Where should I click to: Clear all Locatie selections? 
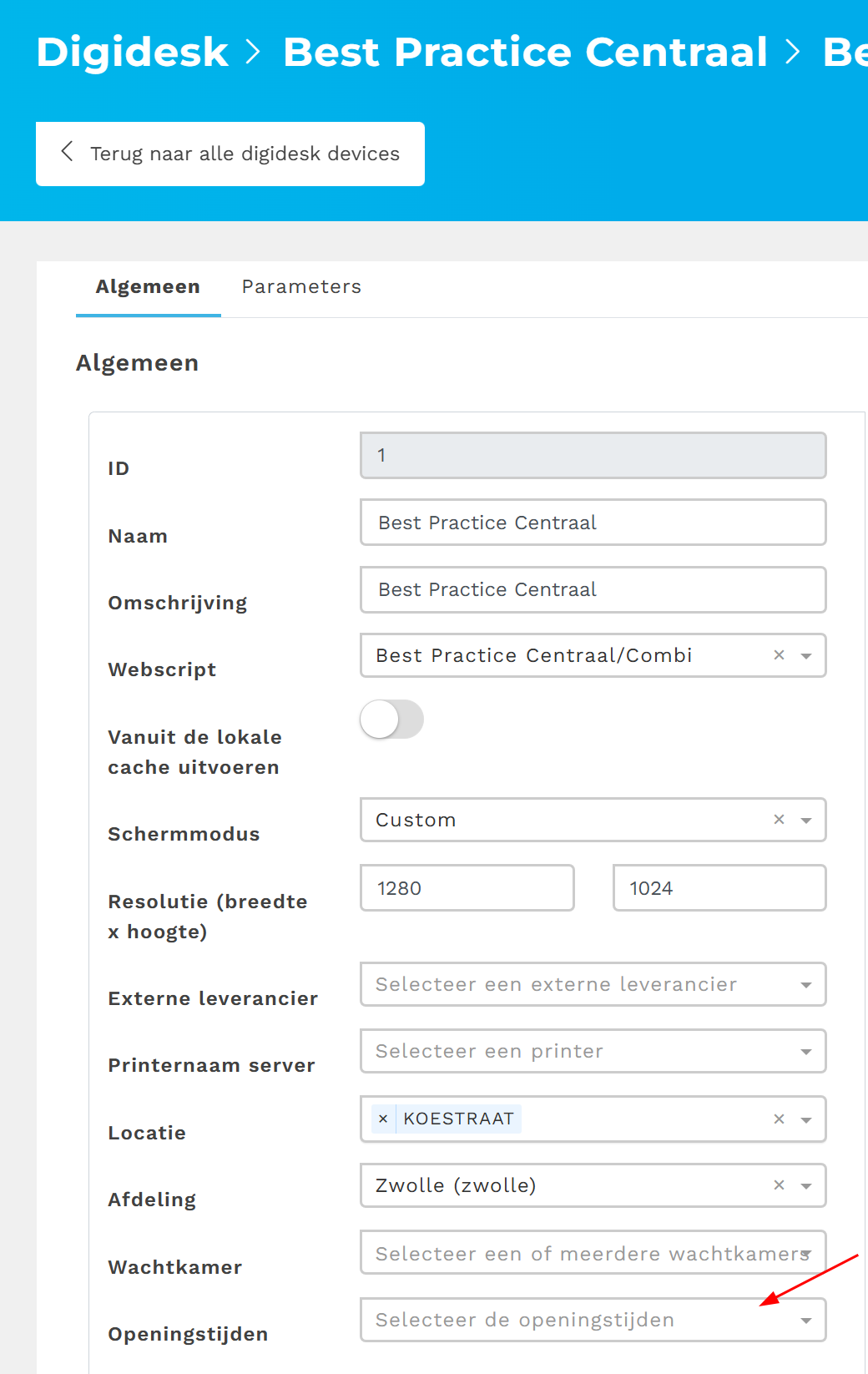779,1119
